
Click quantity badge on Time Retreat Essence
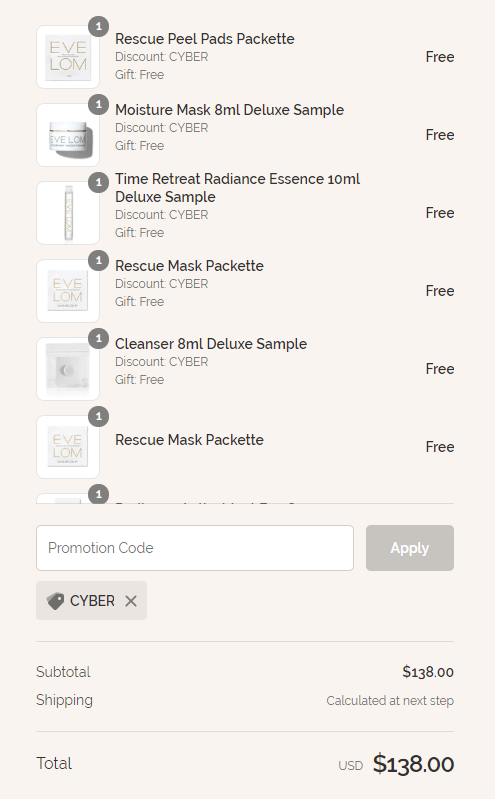(98, 182)
